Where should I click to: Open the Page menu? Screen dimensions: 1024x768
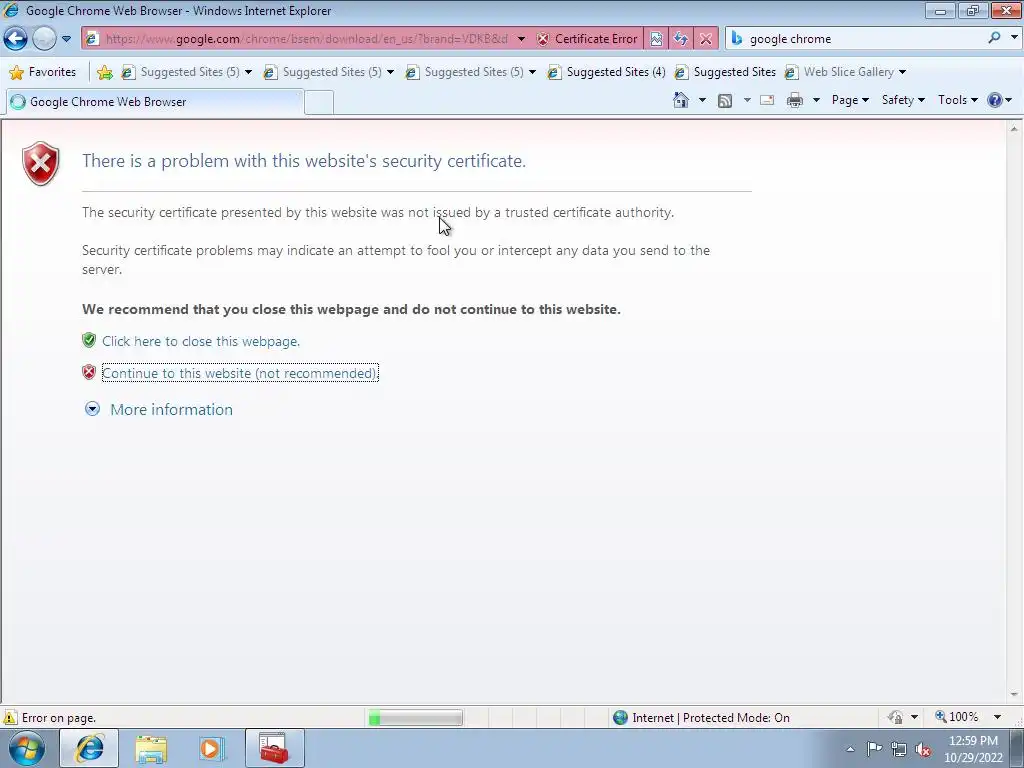850,100
